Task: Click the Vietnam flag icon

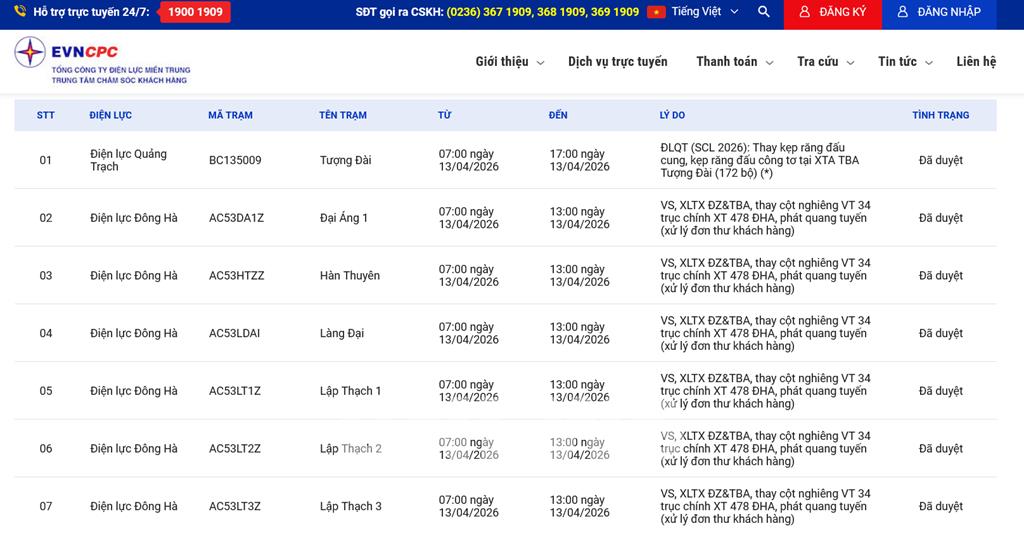Action: (656, 12)
